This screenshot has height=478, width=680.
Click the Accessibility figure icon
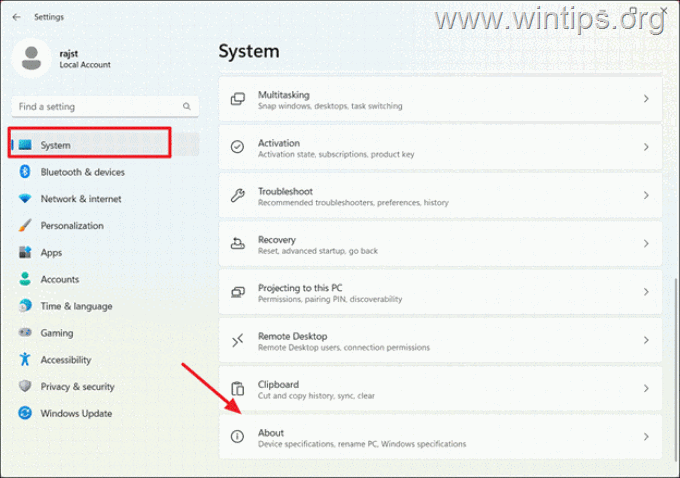point(25,359)
